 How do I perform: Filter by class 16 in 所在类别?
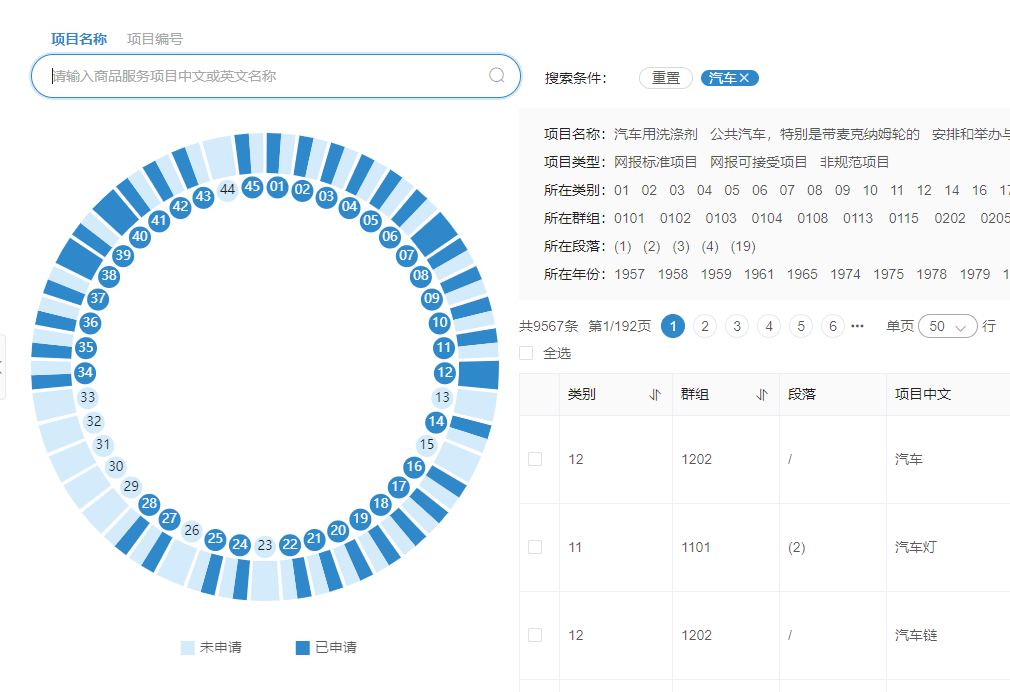[979, 190]
